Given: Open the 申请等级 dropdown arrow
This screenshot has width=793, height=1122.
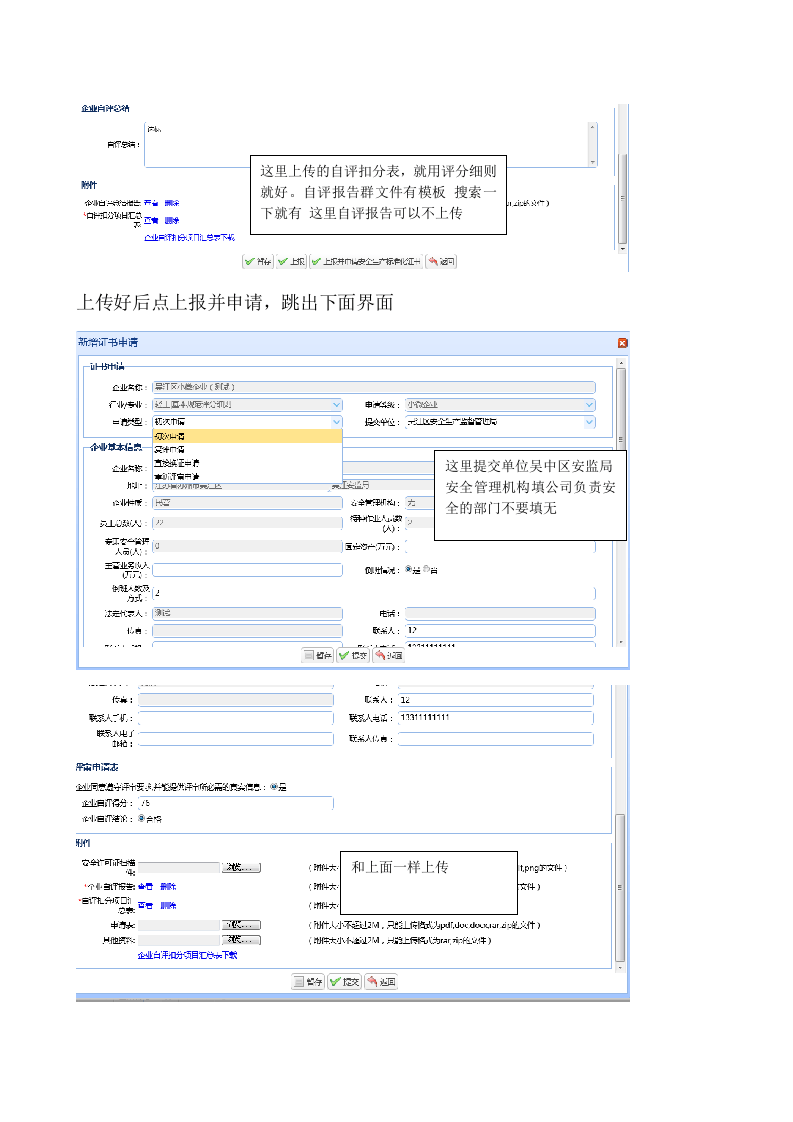Looking at the screenshot, I should [x=590, y=405].
